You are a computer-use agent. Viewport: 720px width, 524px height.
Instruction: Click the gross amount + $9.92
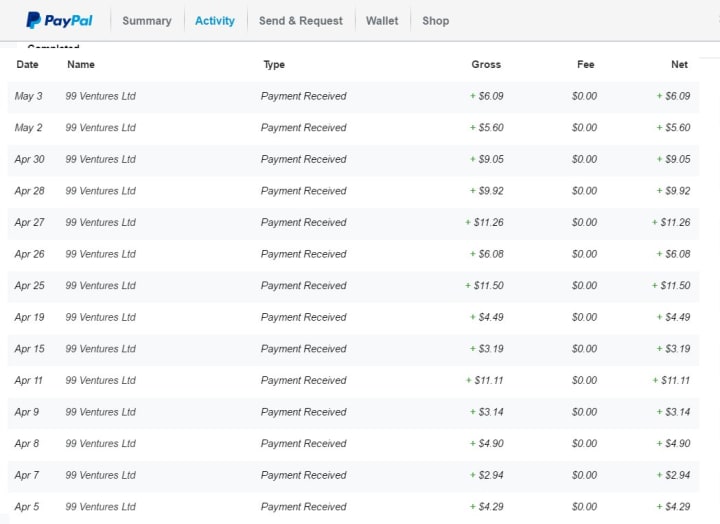487,191
